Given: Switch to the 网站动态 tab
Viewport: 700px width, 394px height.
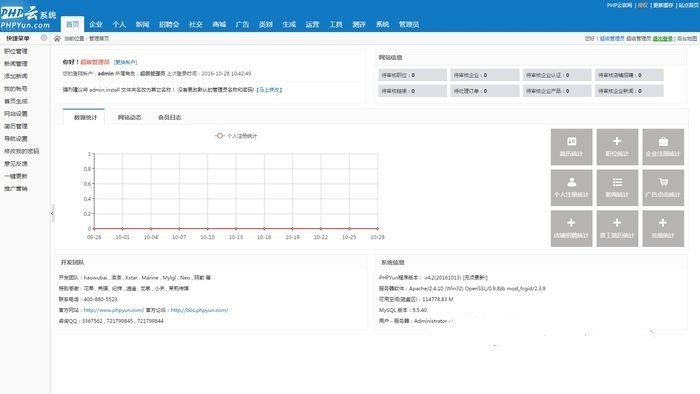Looking at the screenshot, I should [x=129, y=117].
